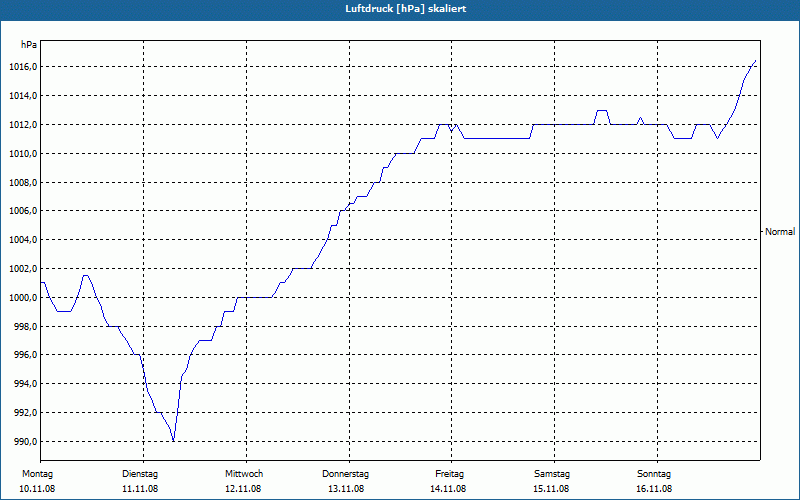Click the 994,0 y-axis value

click(x=25, y=384)
